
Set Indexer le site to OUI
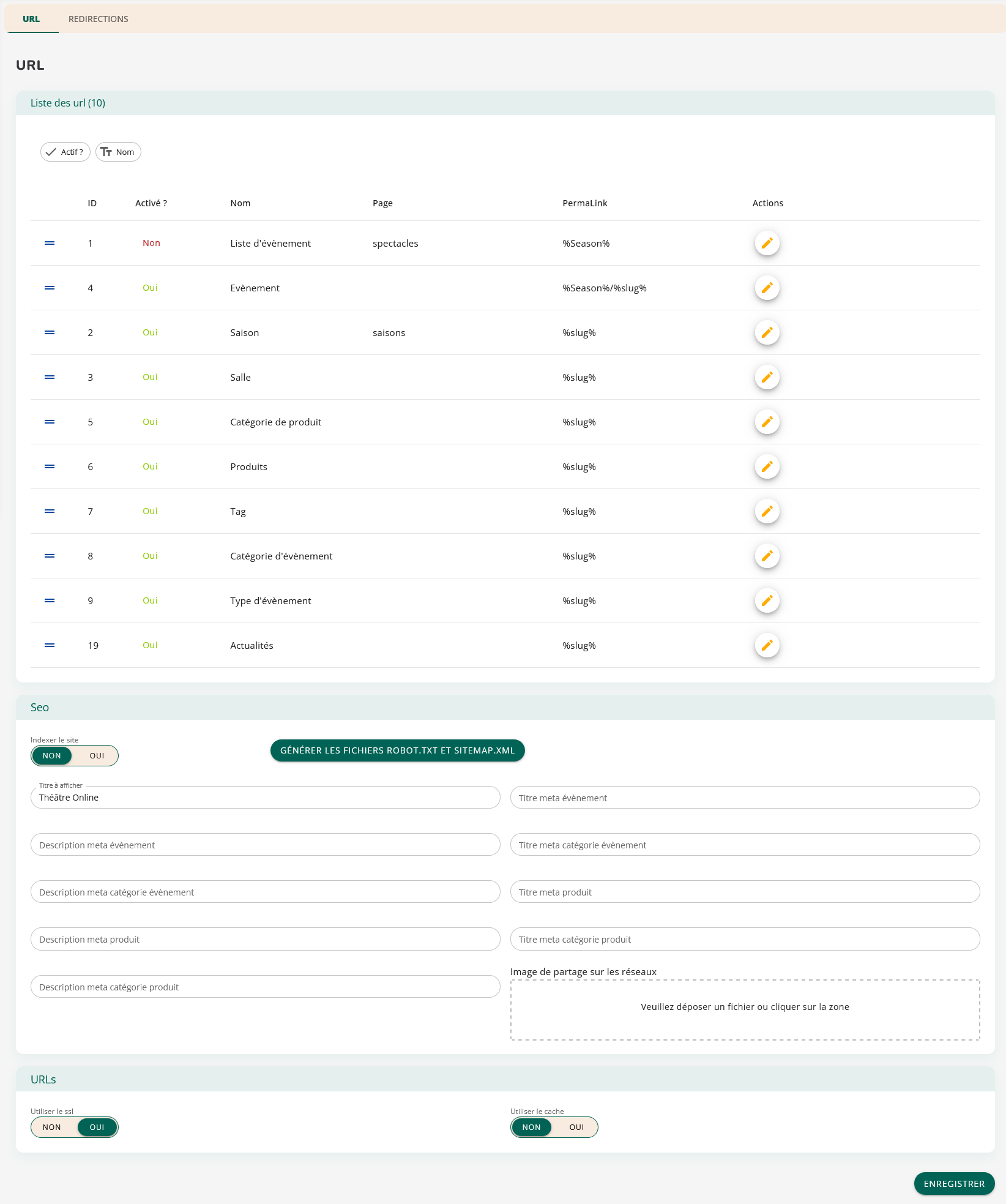pyautogui.click(x=97, y=756)
